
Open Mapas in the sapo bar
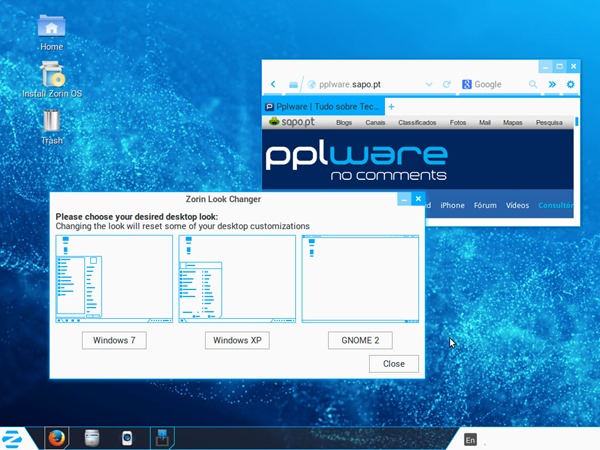[x=512, y=122]
